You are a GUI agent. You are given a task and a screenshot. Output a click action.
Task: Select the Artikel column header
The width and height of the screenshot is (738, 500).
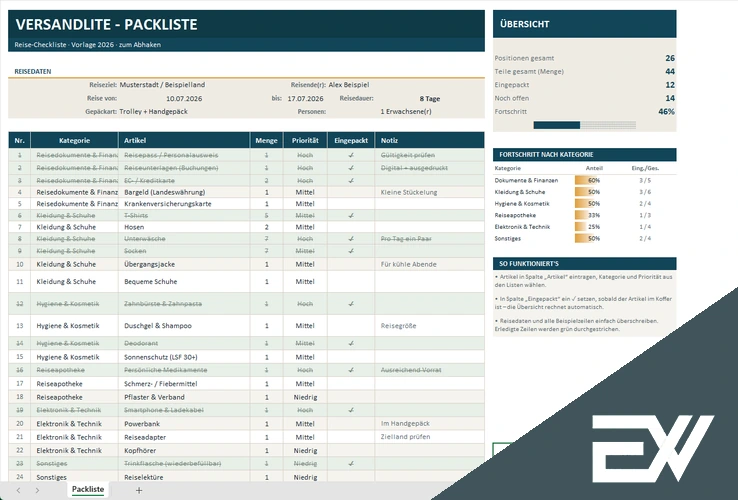pos(184,140)
